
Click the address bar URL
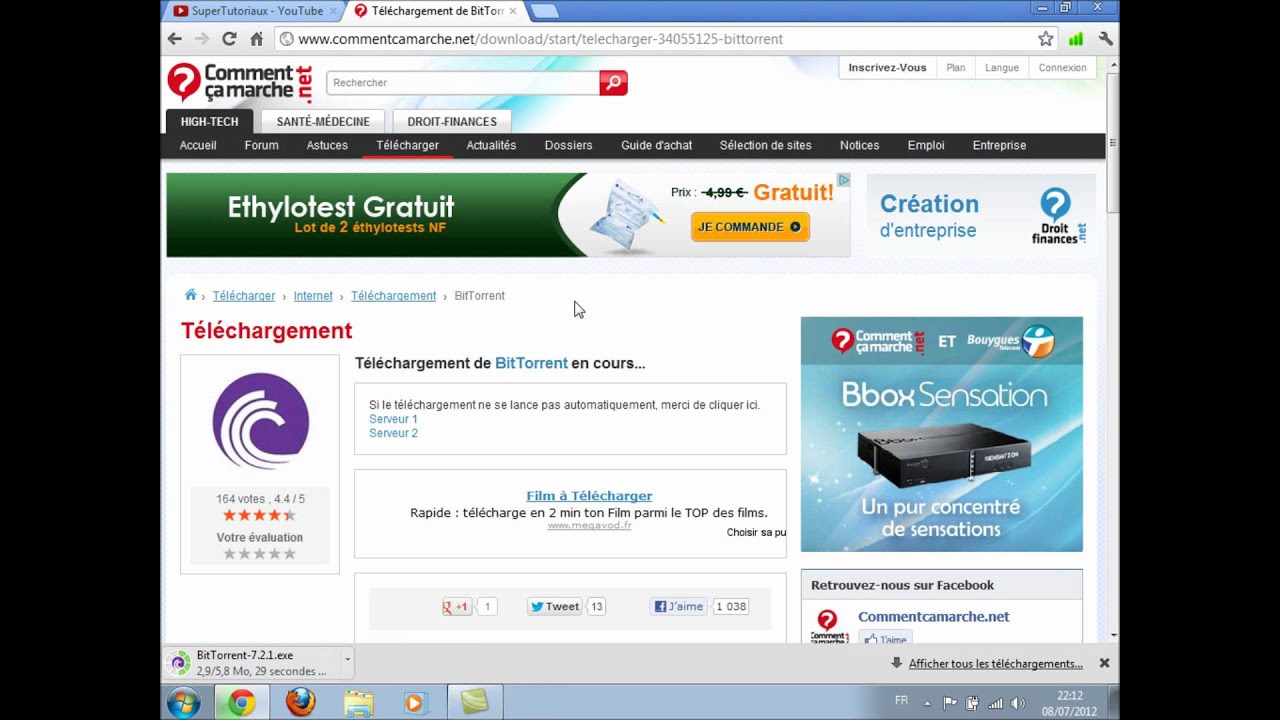pyautogui.click(x=540, y=39)
